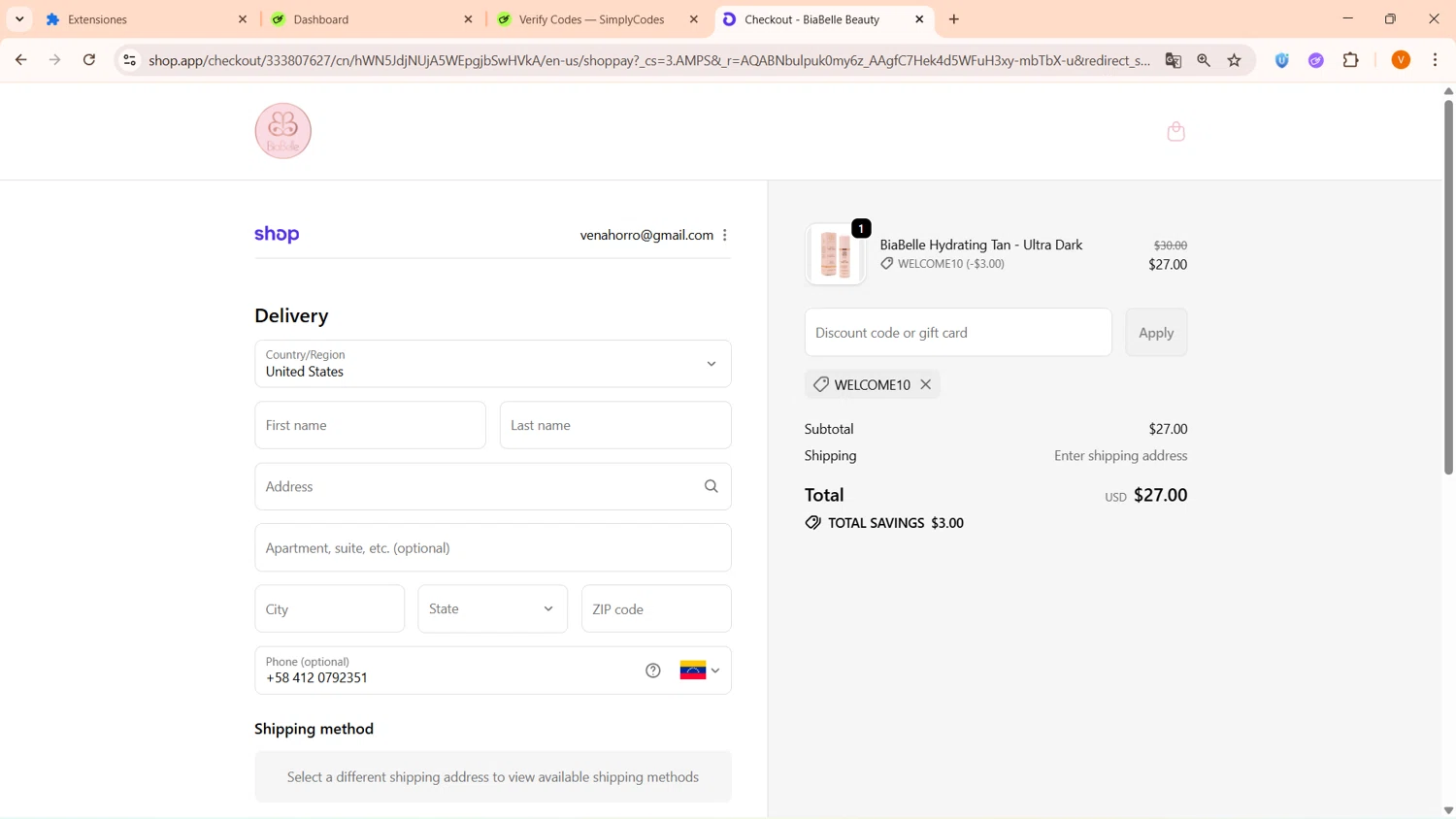The width and height of the screenshot is (1456, 819).
Task: Click the WELCOME10 (-$3.00) line under product
Action: 943,264
